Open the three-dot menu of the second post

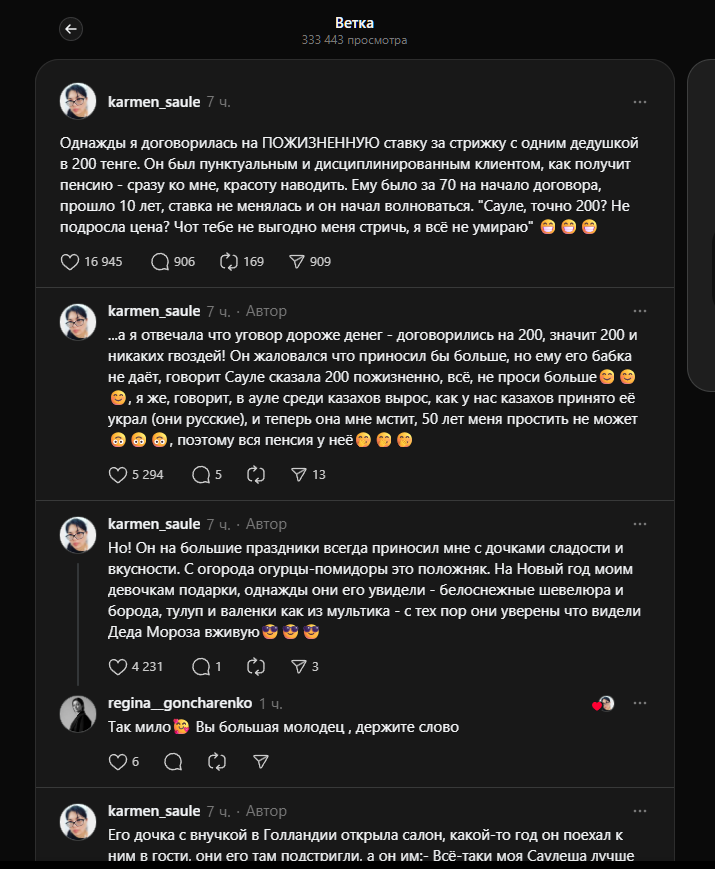640,311
